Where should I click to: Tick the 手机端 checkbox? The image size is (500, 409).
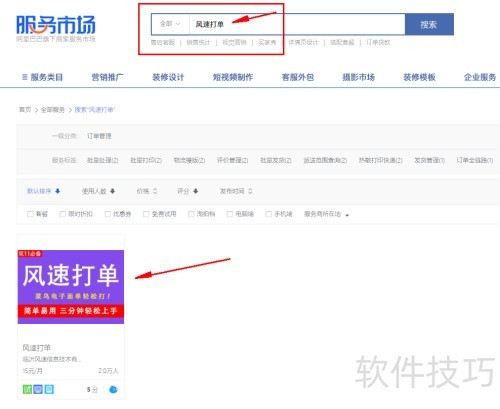[x=268, y=214]
